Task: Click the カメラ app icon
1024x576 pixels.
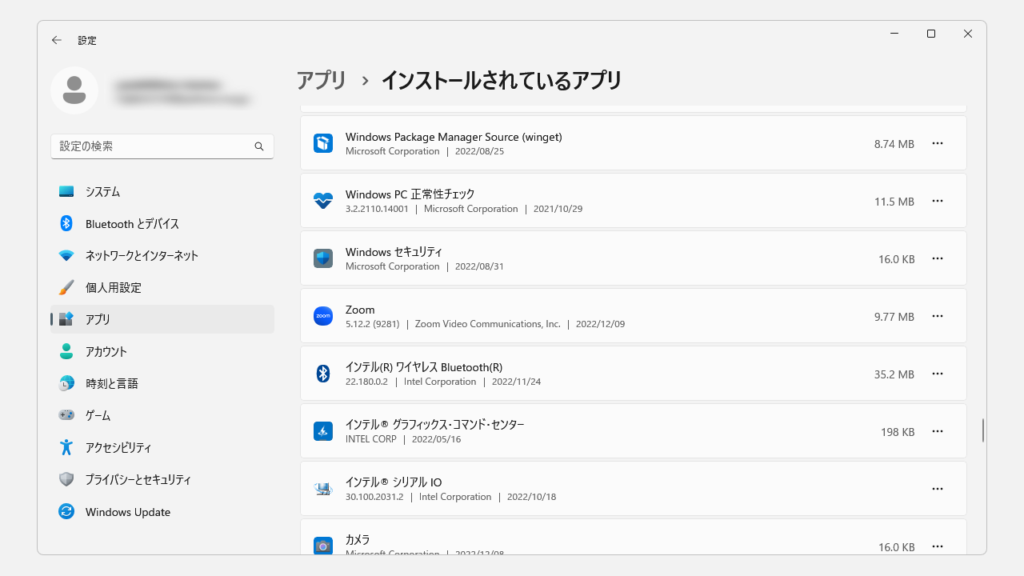Action: pos(323,545)
